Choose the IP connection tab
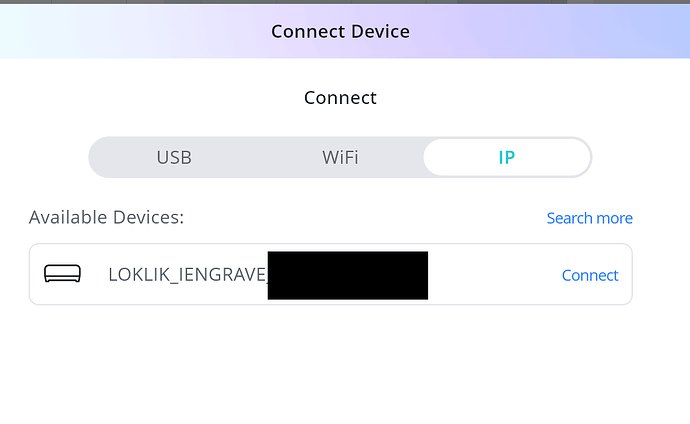 (506, 157)
